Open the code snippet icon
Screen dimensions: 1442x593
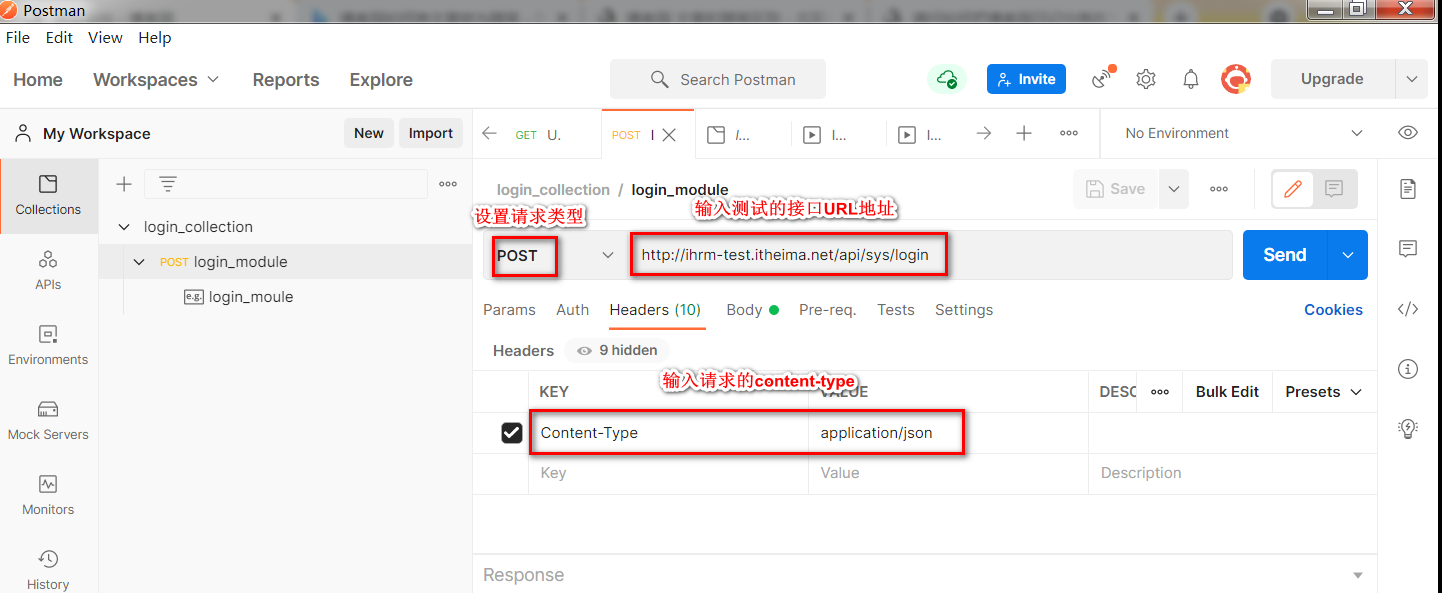click(1408, 309)
